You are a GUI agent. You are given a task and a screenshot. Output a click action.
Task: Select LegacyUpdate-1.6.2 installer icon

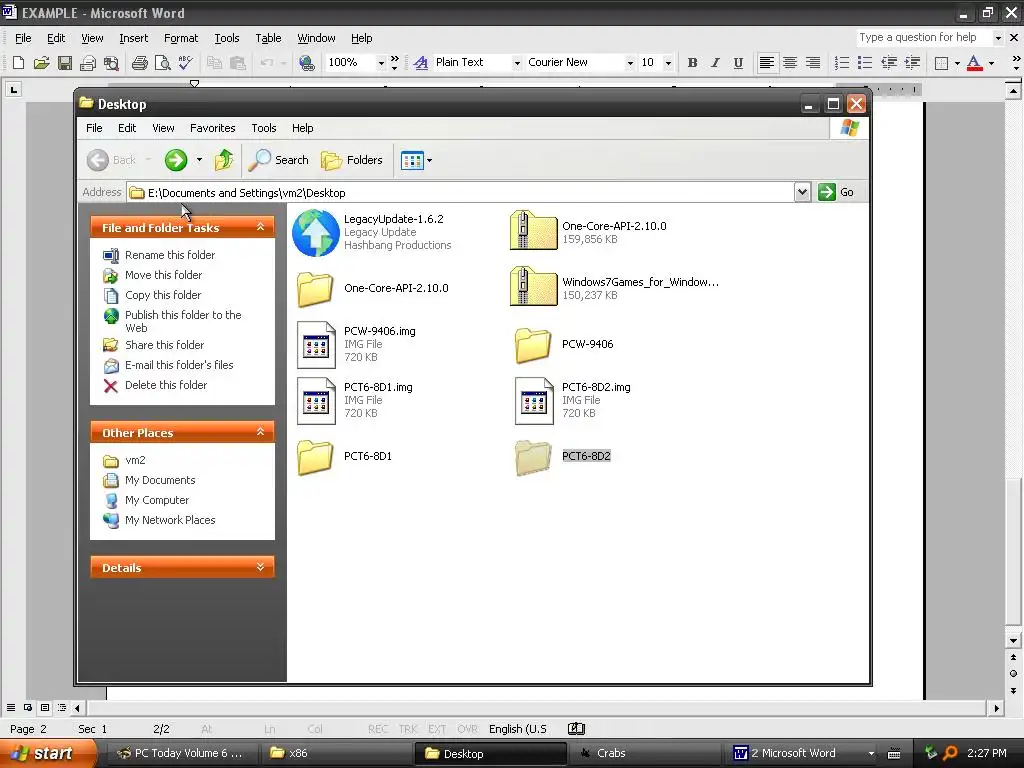click(315, 232)
